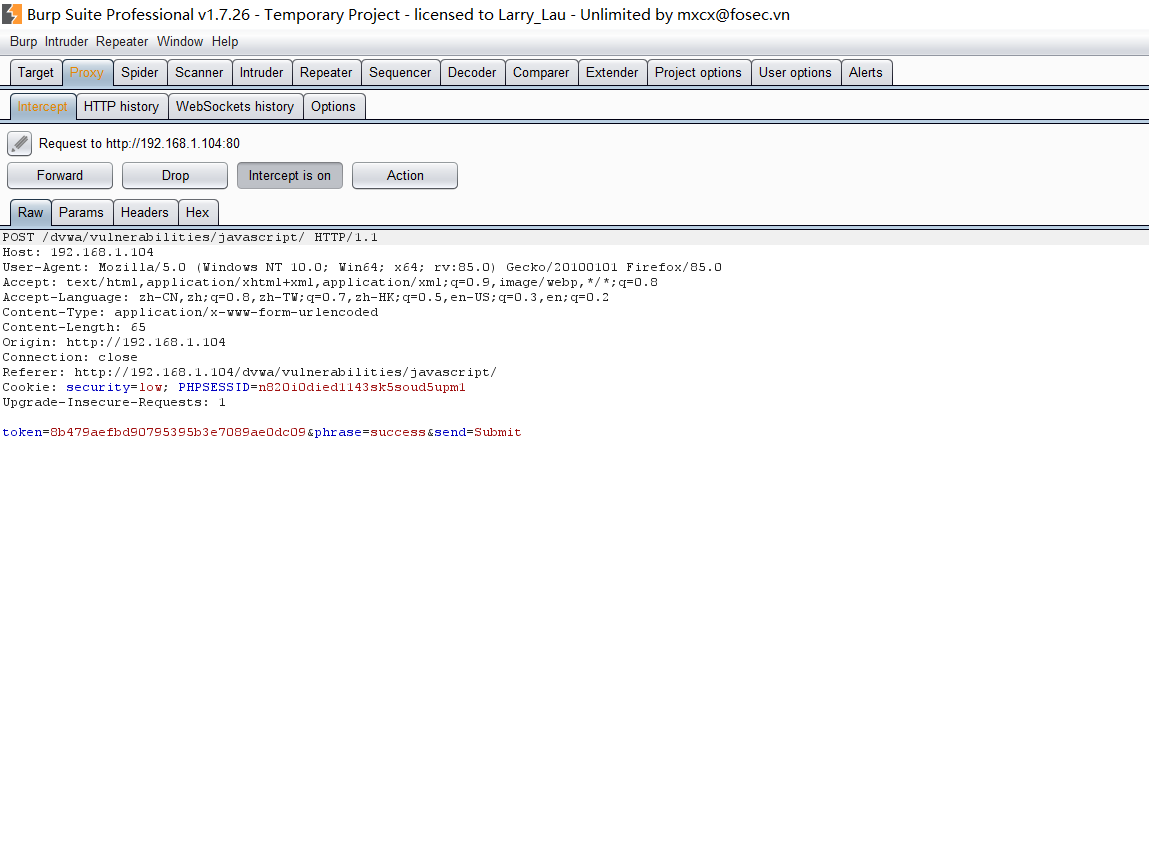Forward the intercepted request
The height and width of the screenshot is (867, 1149).
tap(60, 176)
